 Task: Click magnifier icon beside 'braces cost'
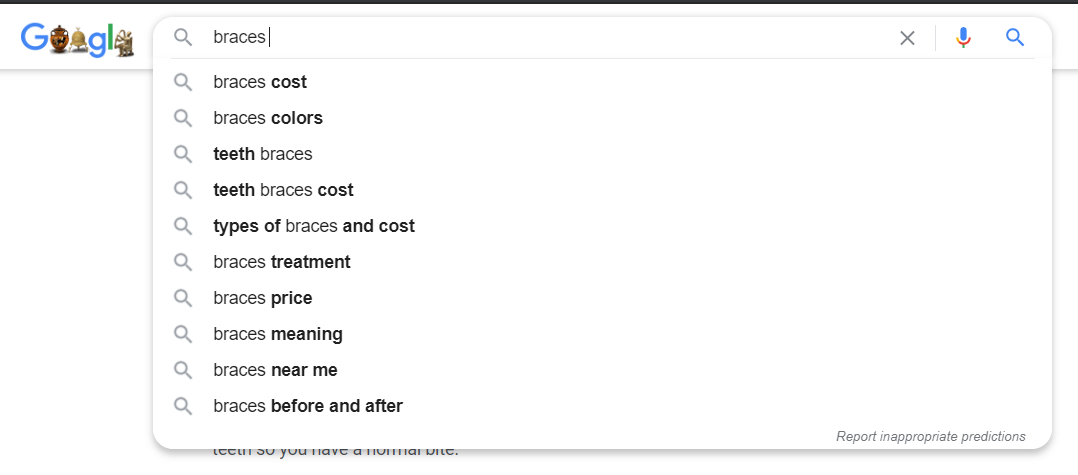pos(183,82)
